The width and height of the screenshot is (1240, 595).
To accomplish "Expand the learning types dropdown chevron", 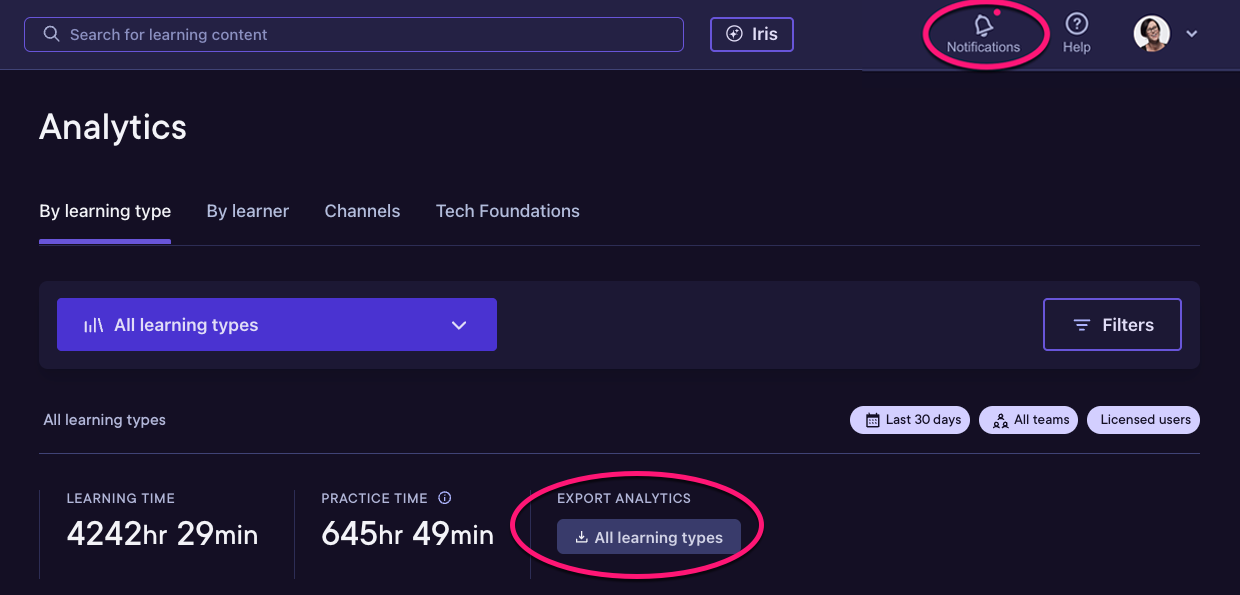I will (x=459, y=325).
